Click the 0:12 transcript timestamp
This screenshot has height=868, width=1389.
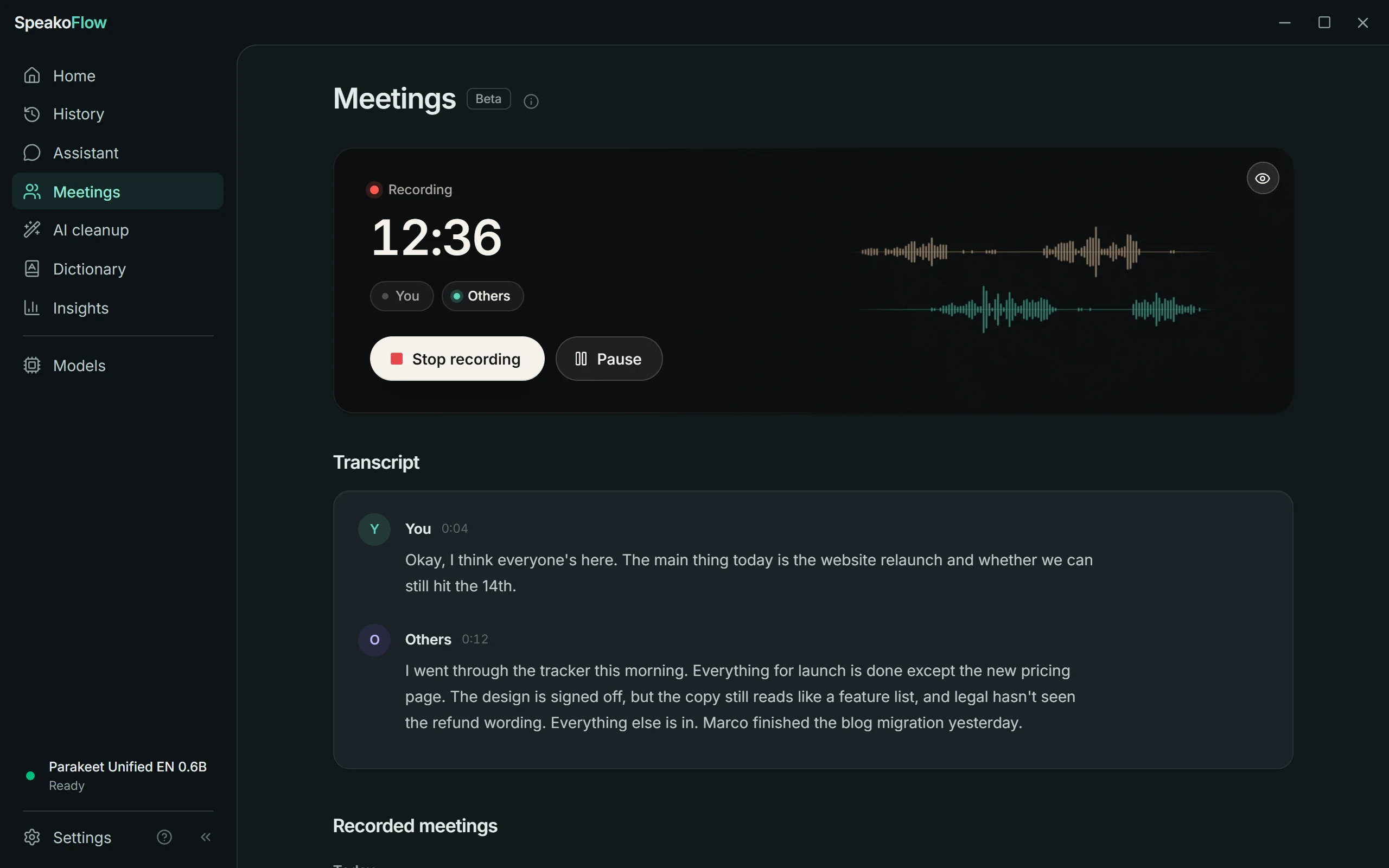475,639
